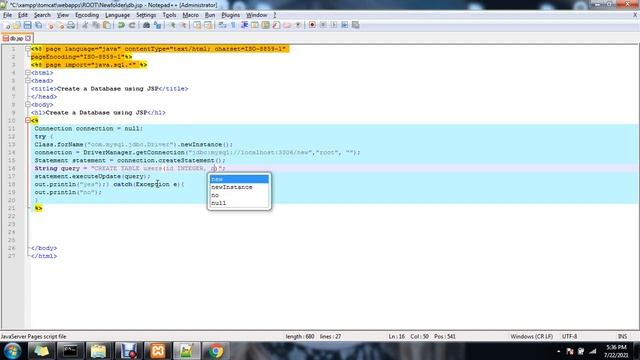640x360 pixels.
Task: Click the Copy toolbar icon
Action: (x=96, y=25)
